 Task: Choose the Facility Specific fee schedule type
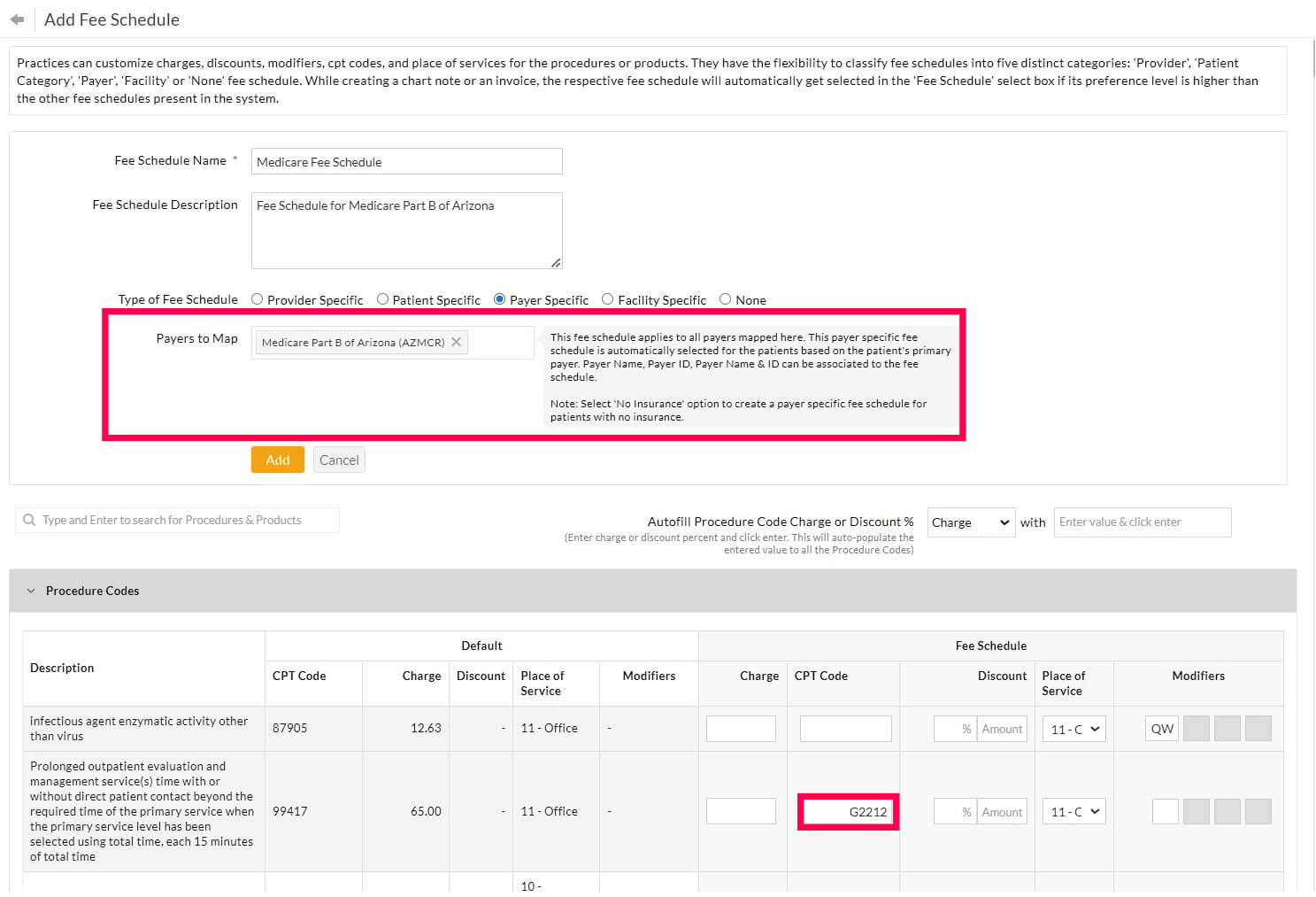pos(607,299)
